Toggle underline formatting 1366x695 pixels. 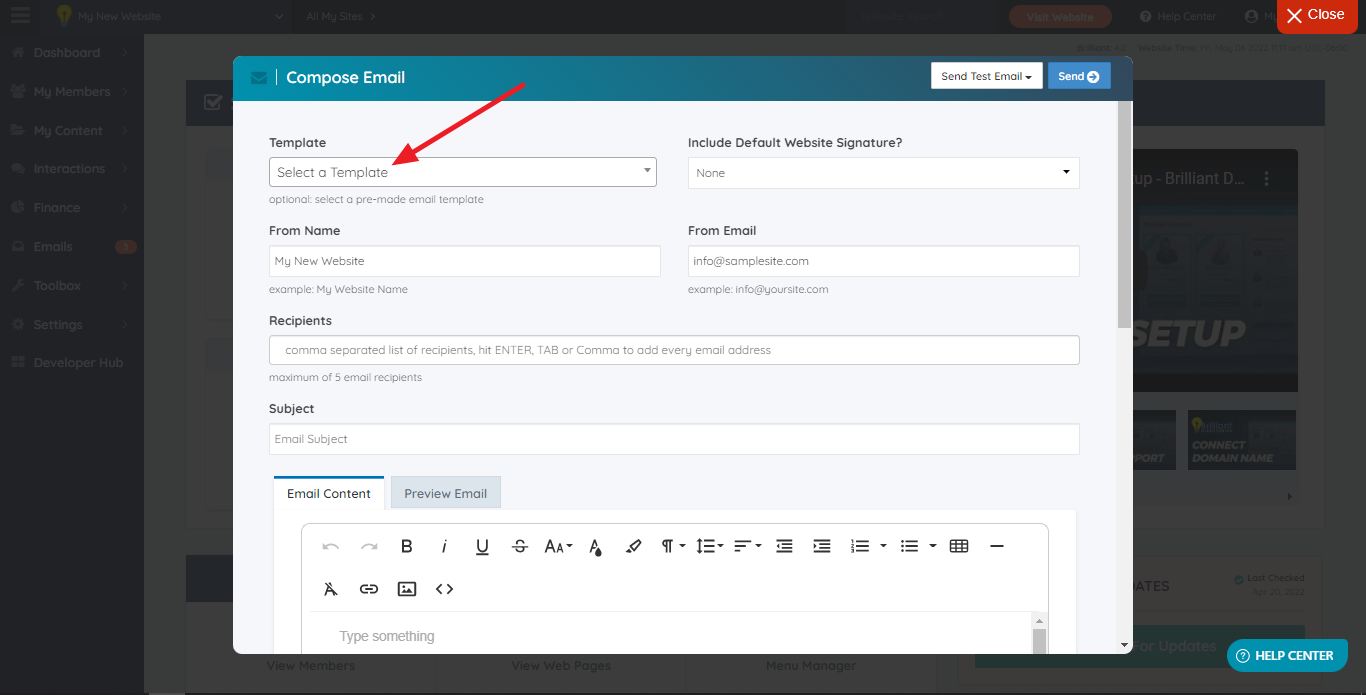point(482,546)
